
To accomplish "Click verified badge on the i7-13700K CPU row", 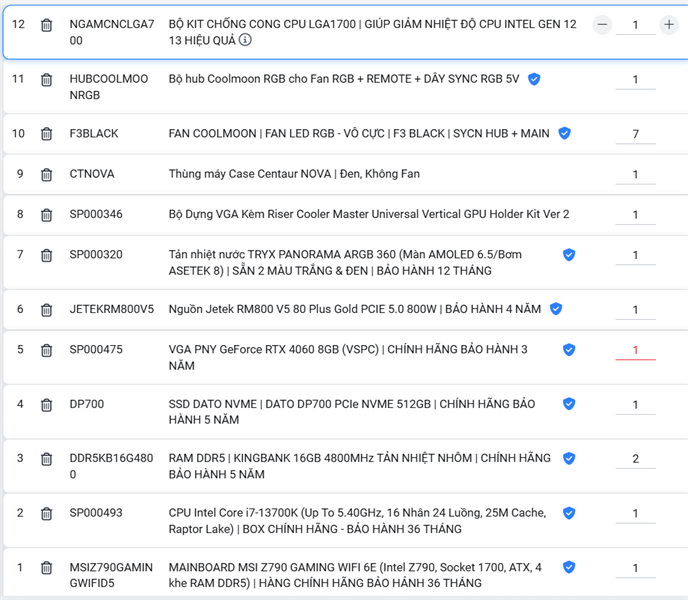I will 569,513.
